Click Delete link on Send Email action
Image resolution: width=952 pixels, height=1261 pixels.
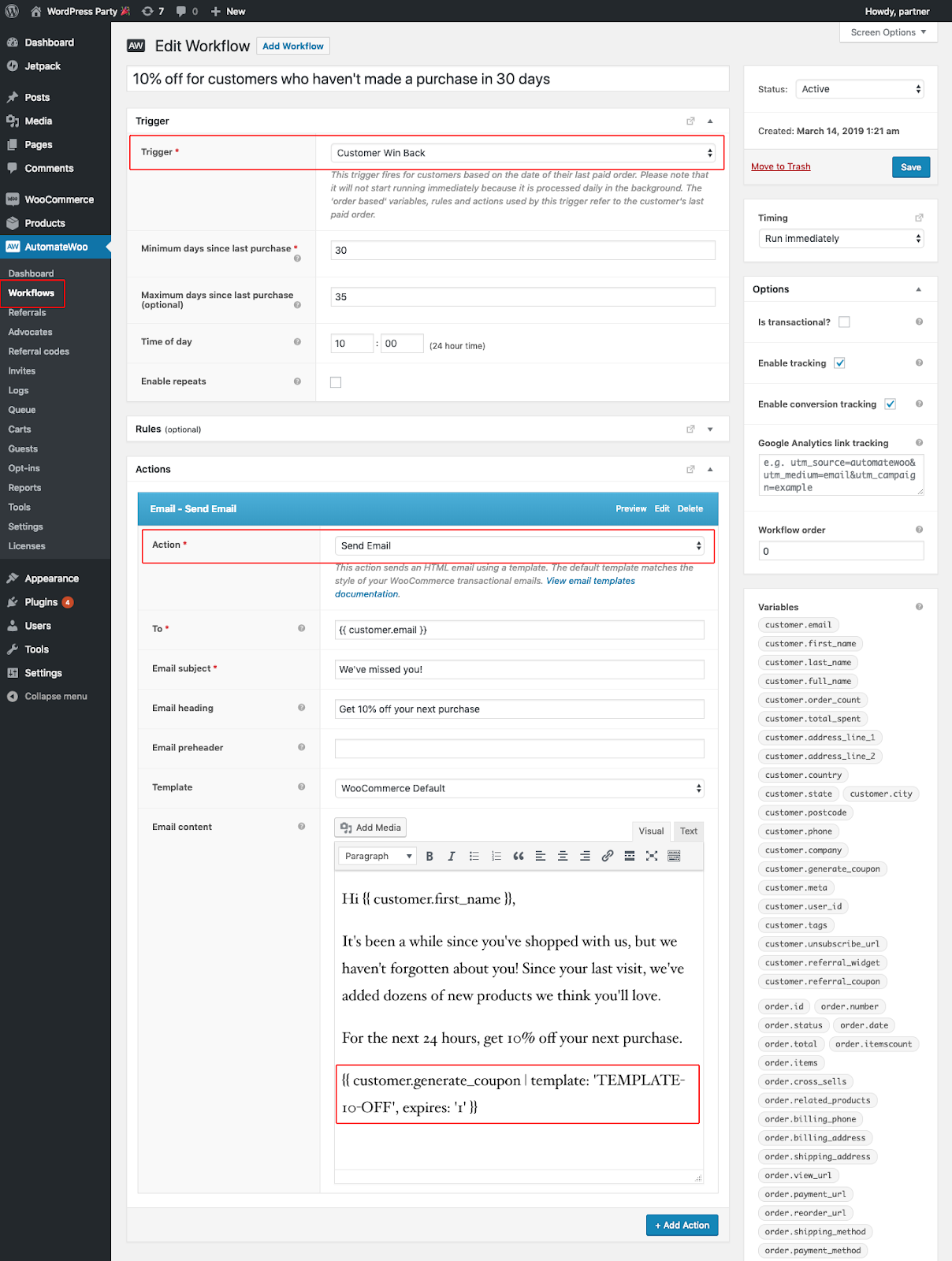pyautogui.click(x=690, y=508)
